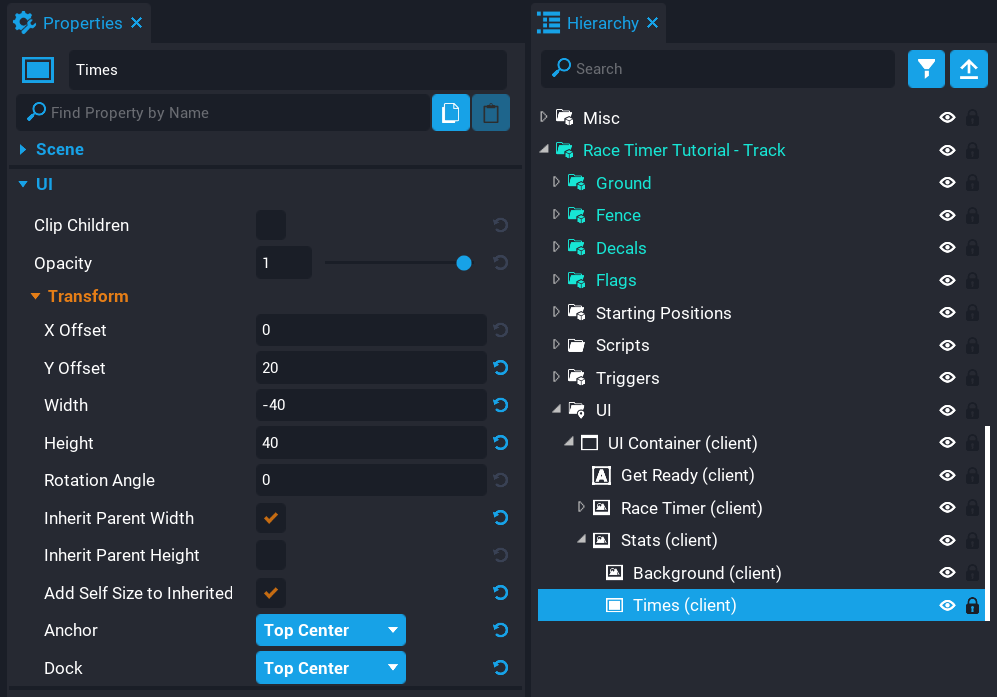This screenshot has height=697, width=997.
Task: Click the upload publish icon in Hierarchy
Action: click(968, 69)
